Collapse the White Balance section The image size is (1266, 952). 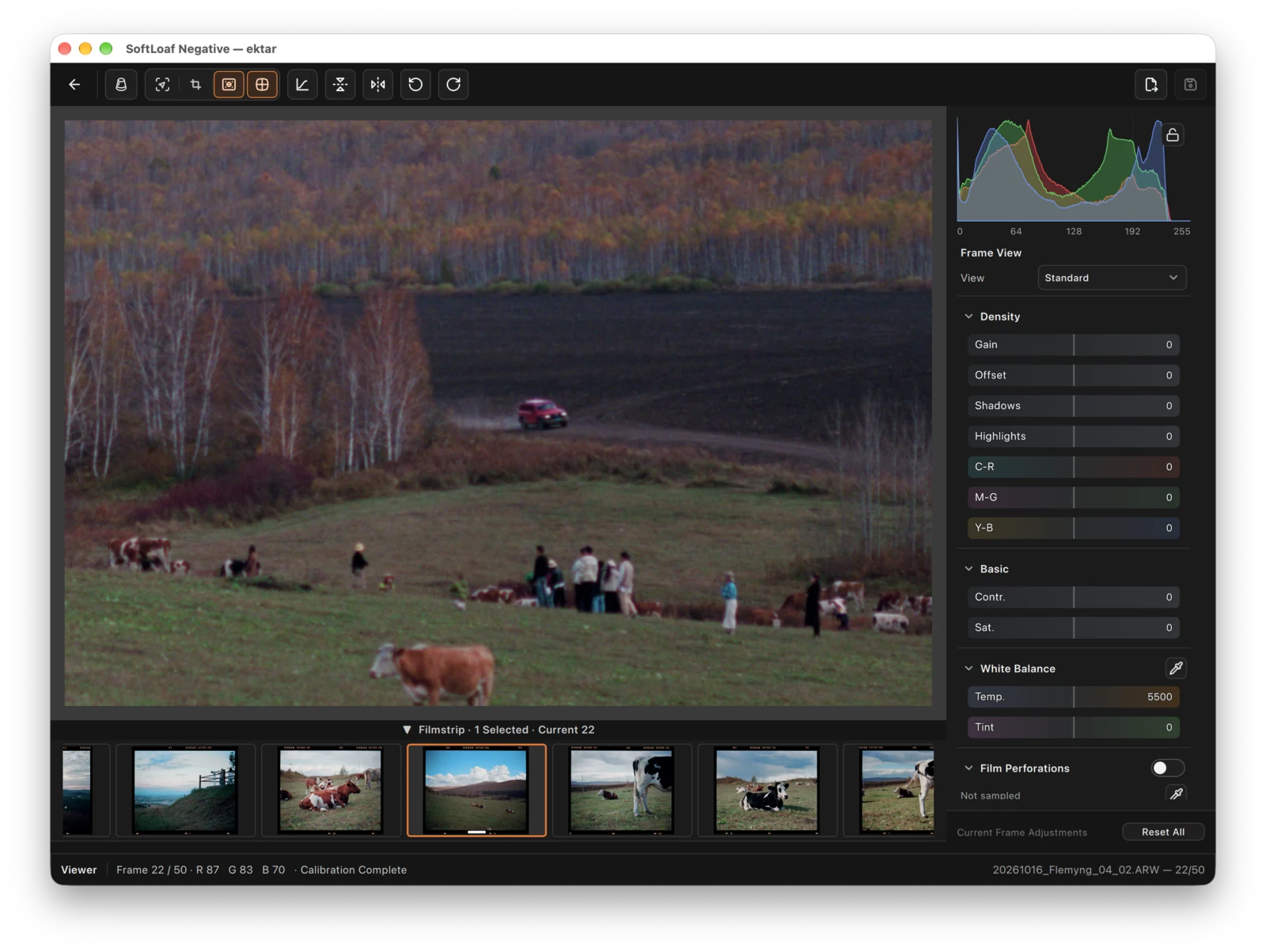968,669
